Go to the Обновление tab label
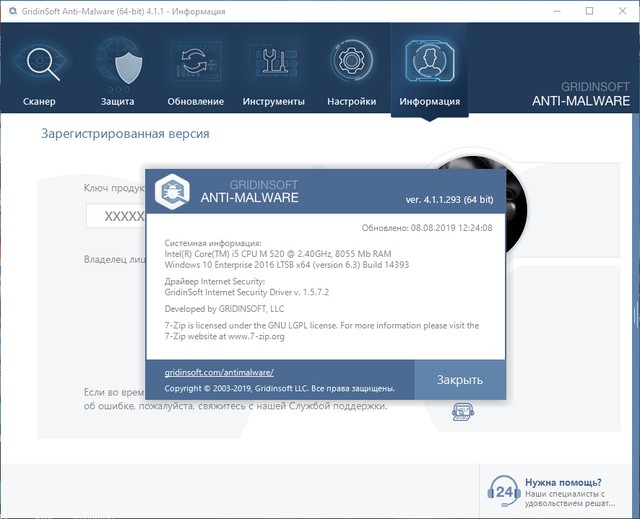This screenshot has height=519, width=640. pyautogui.click(x=196, y=101)
